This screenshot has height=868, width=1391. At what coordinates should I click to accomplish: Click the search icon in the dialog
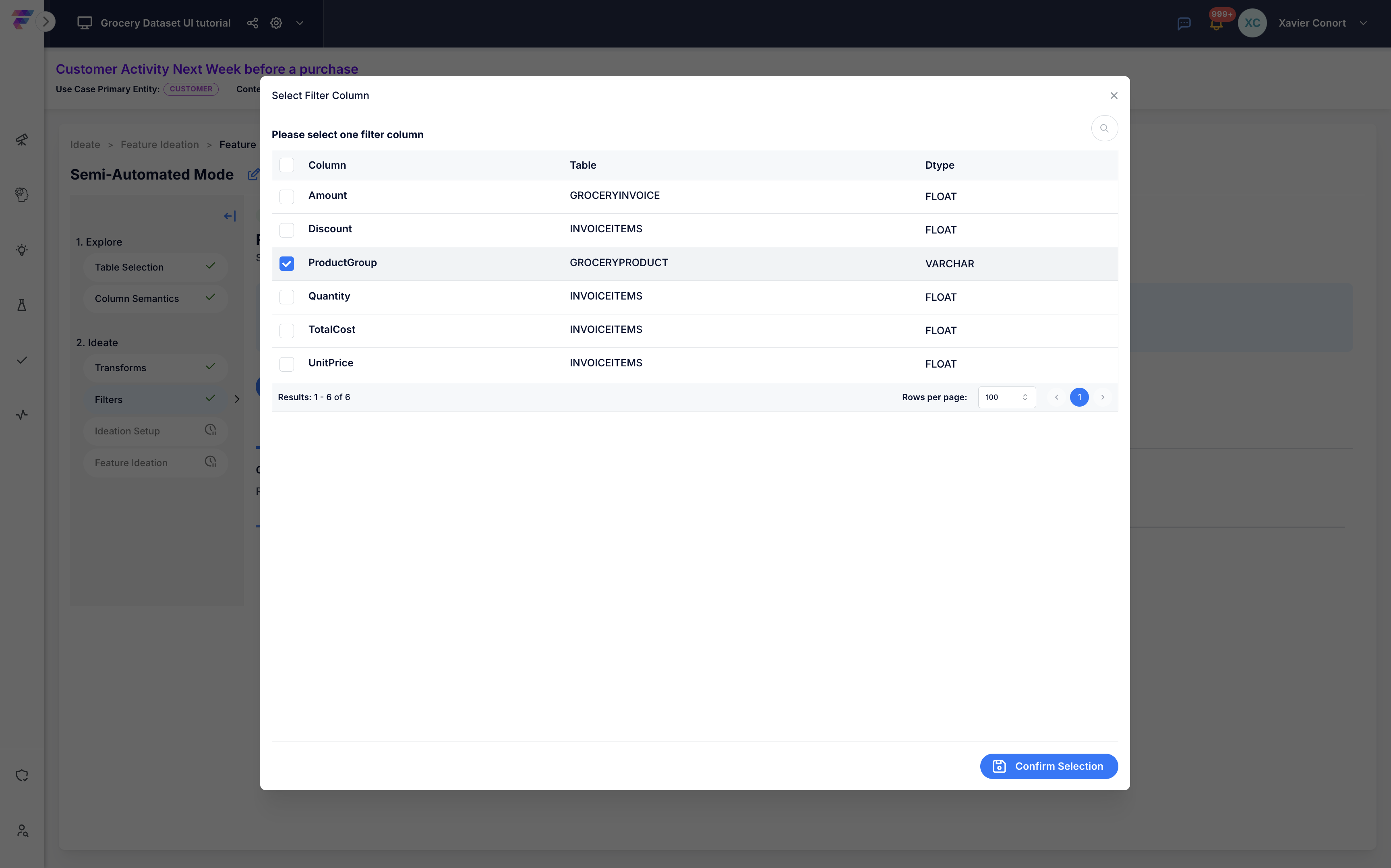pos(1104,128)
